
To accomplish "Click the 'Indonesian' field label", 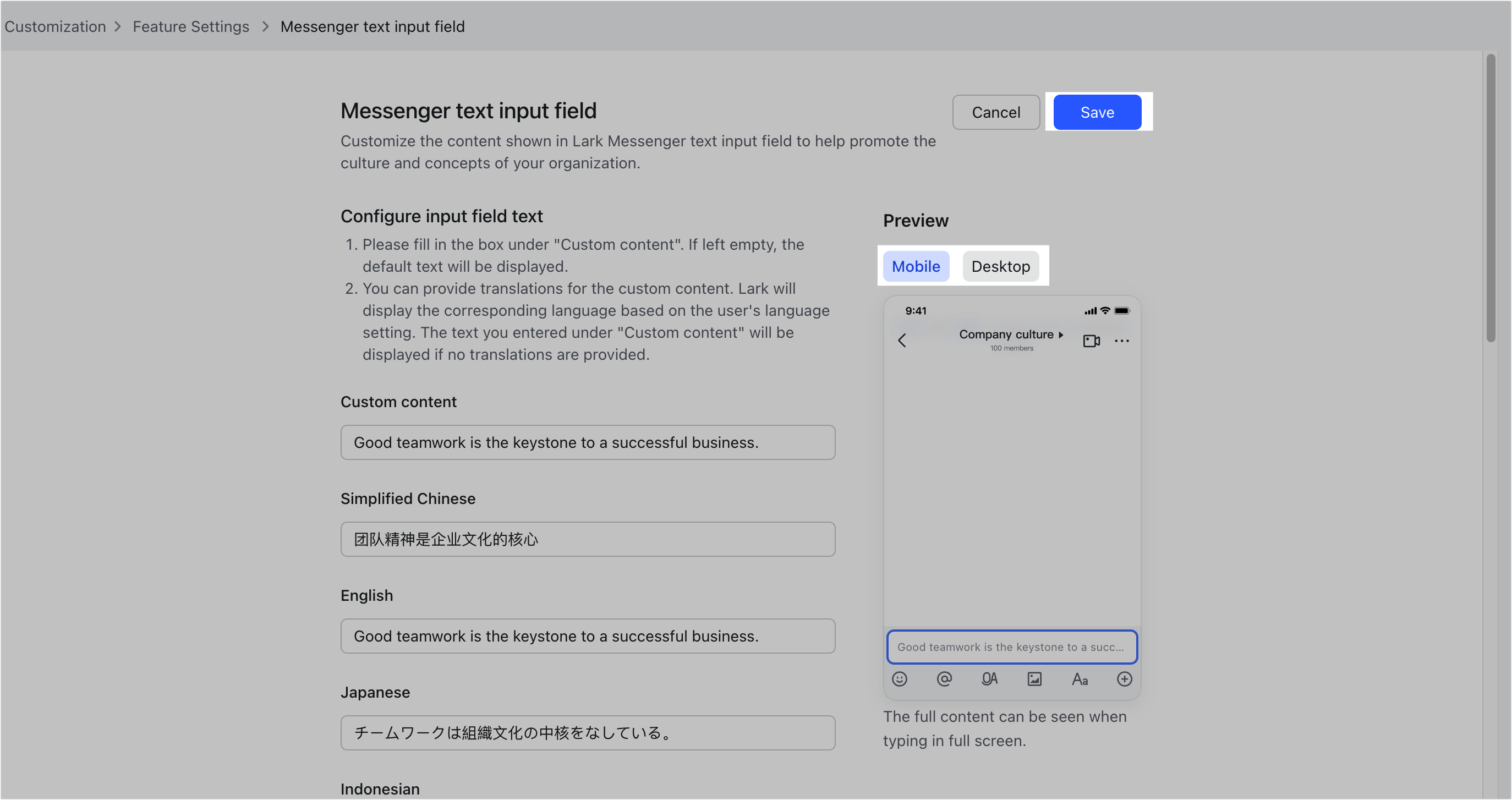I will point(380,789).
